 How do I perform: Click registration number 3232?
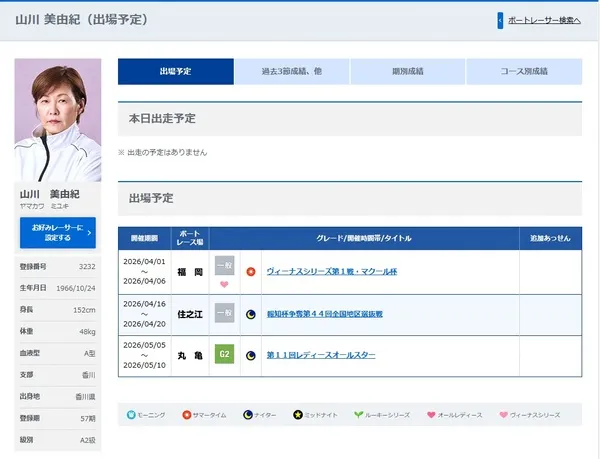click(x=87, y=267)
